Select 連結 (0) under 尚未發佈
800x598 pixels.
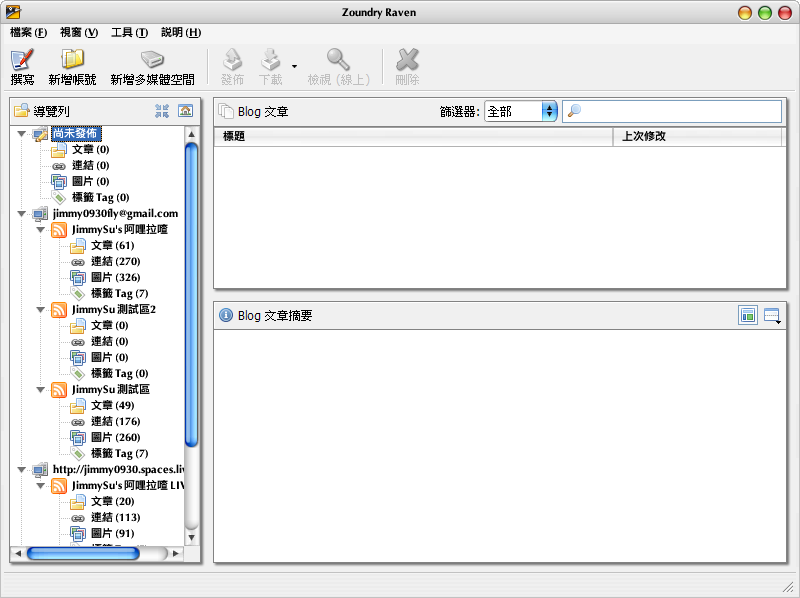coord(90,165)
